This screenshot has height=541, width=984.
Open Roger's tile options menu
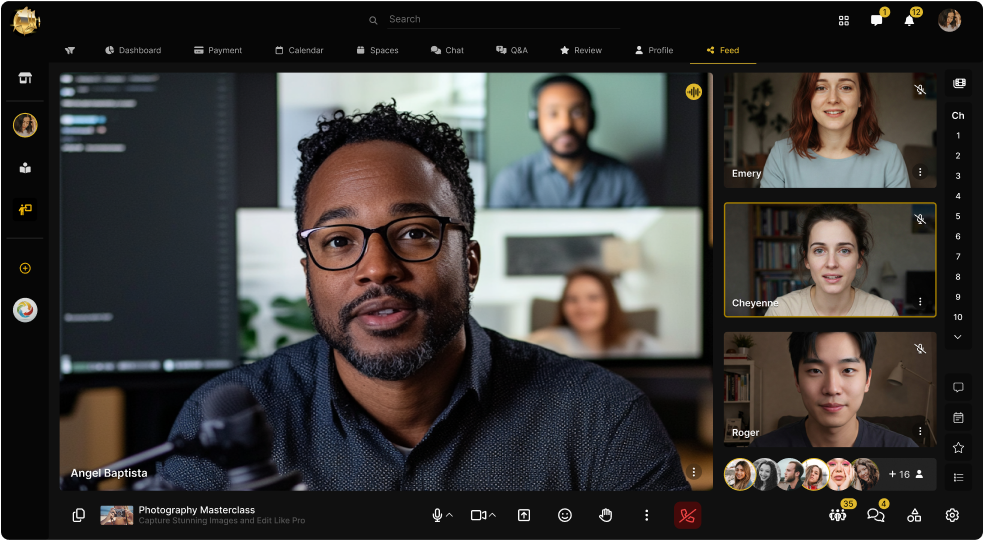point(920,431)
